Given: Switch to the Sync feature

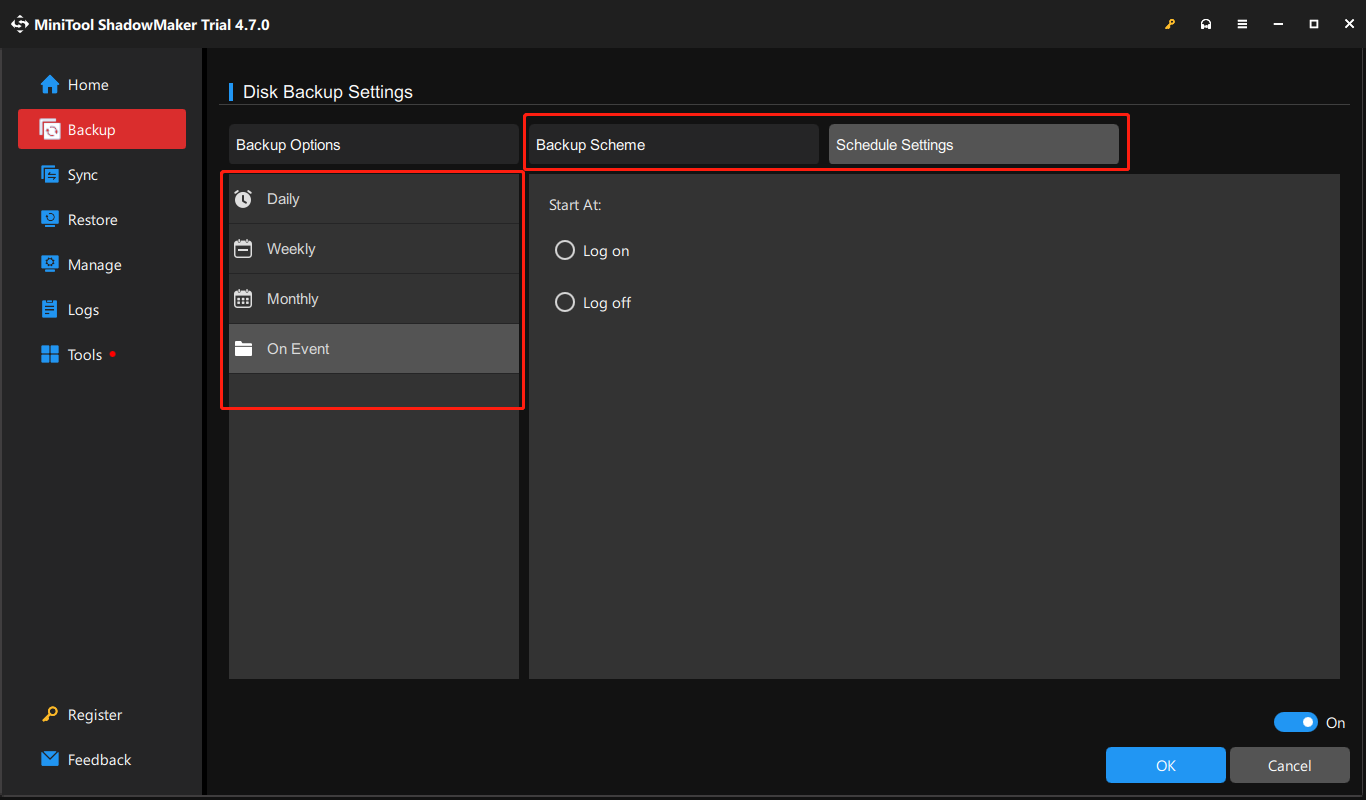Looking at the screenshot, I should (80, 174).
